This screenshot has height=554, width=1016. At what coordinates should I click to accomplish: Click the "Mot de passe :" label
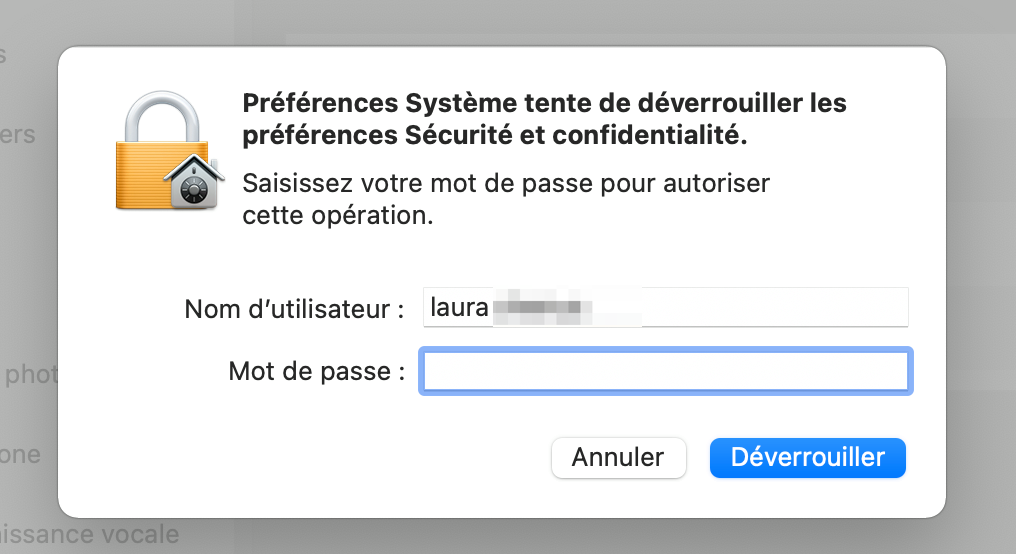click(x=316, y=373)
